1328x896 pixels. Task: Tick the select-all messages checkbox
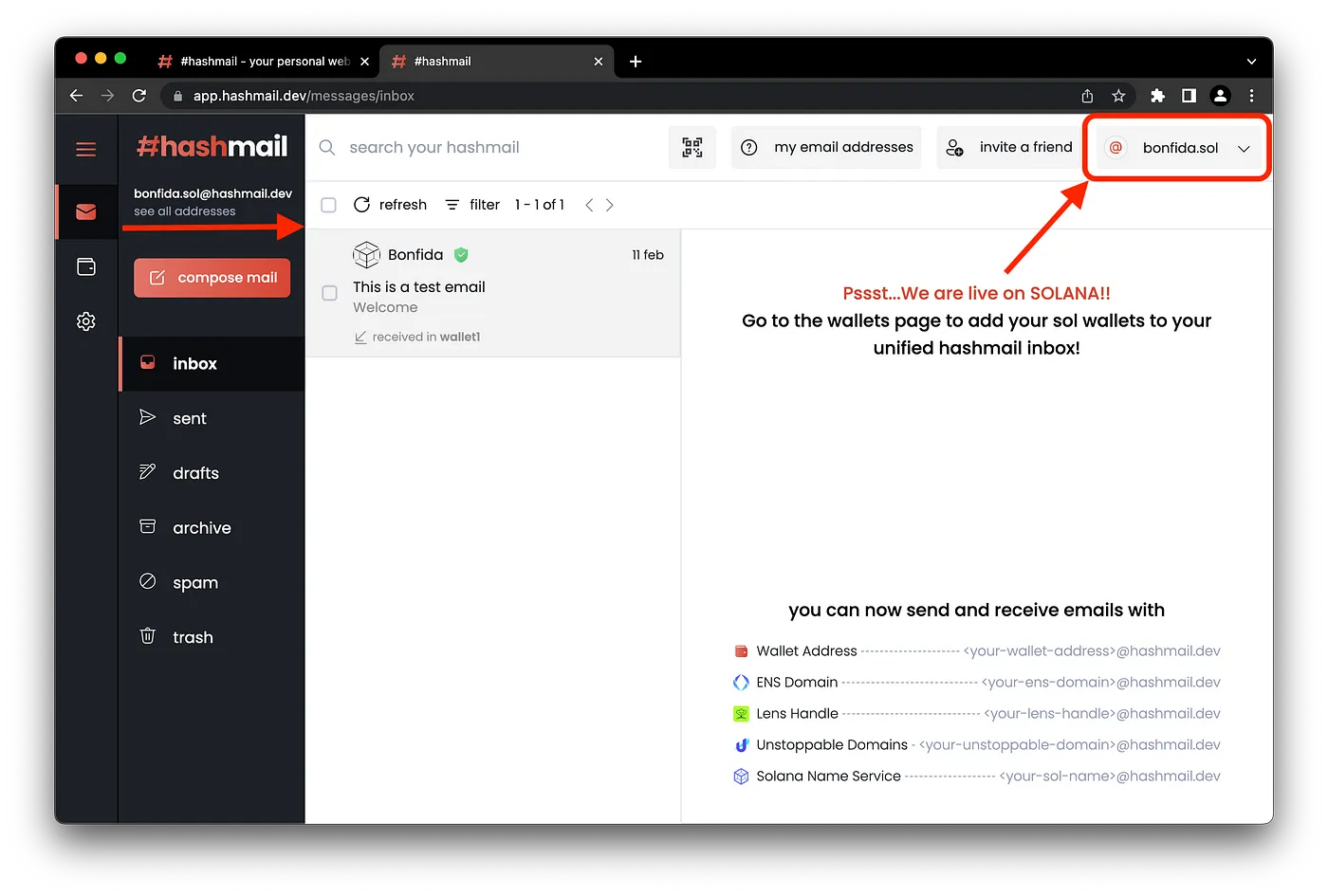[329, 205]
